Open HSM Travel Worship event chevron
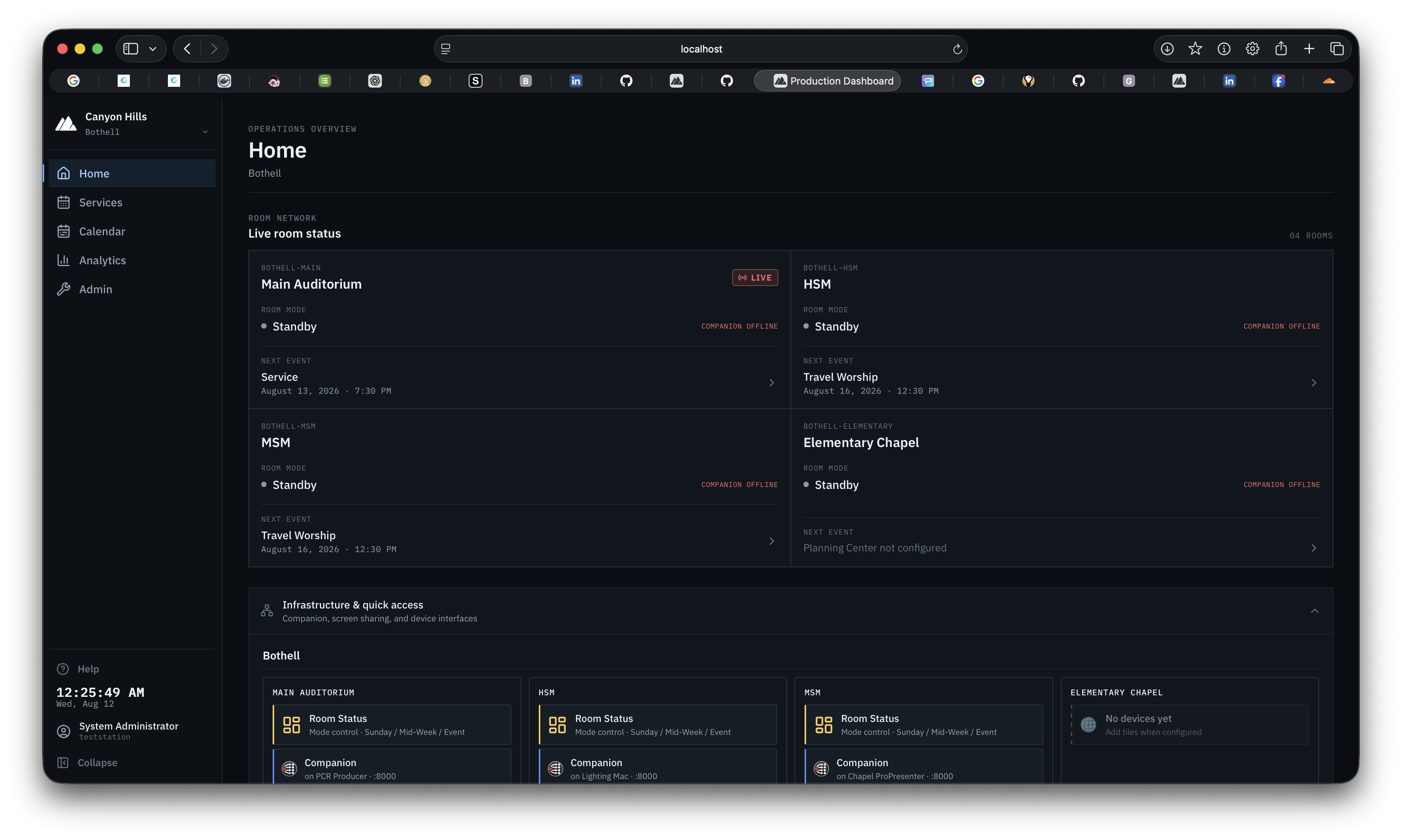The image size is (1402, 840). [1314, 383]
